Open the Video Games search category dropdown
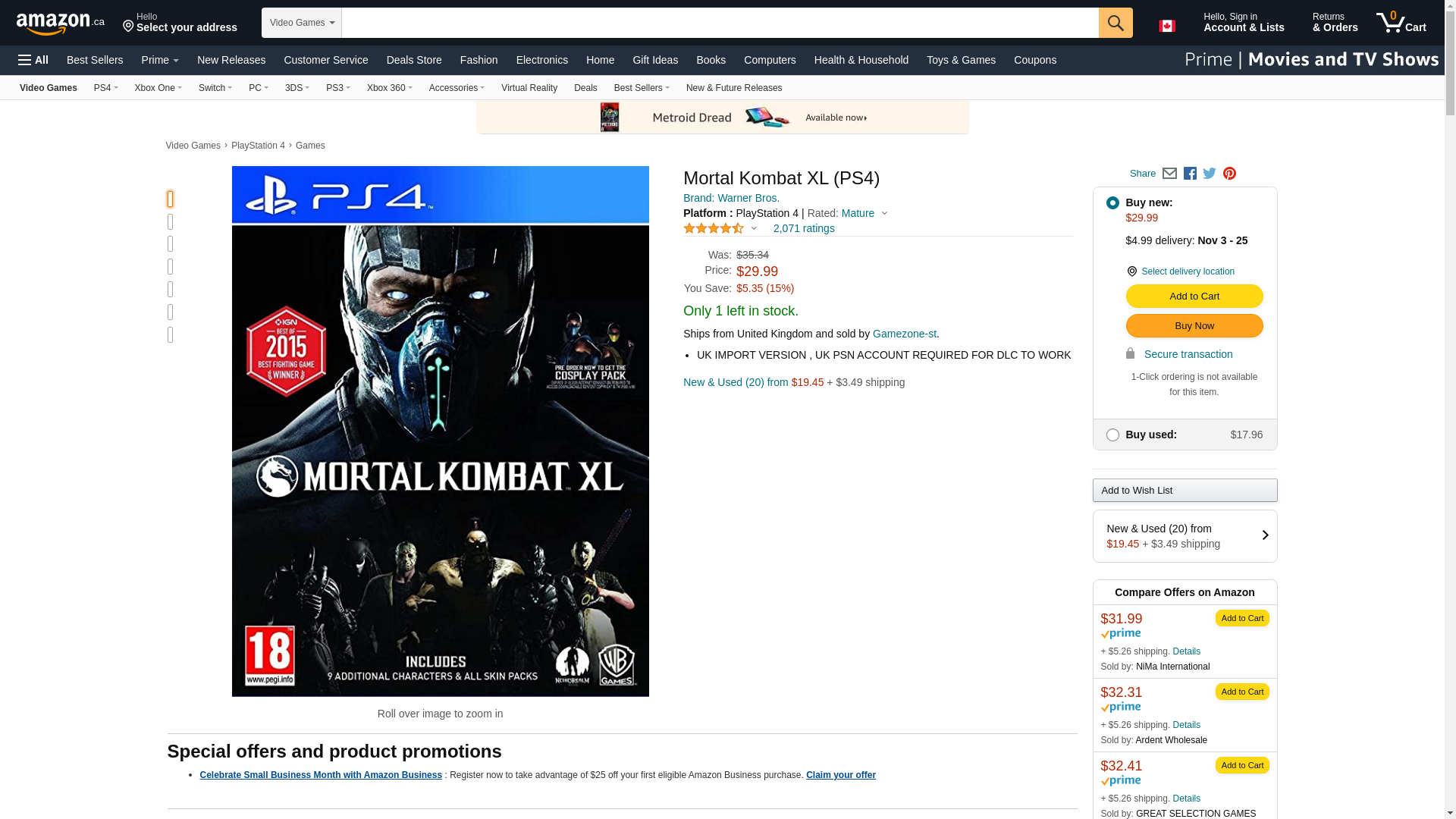1456x819 pixels. click(x=301, y=23)
